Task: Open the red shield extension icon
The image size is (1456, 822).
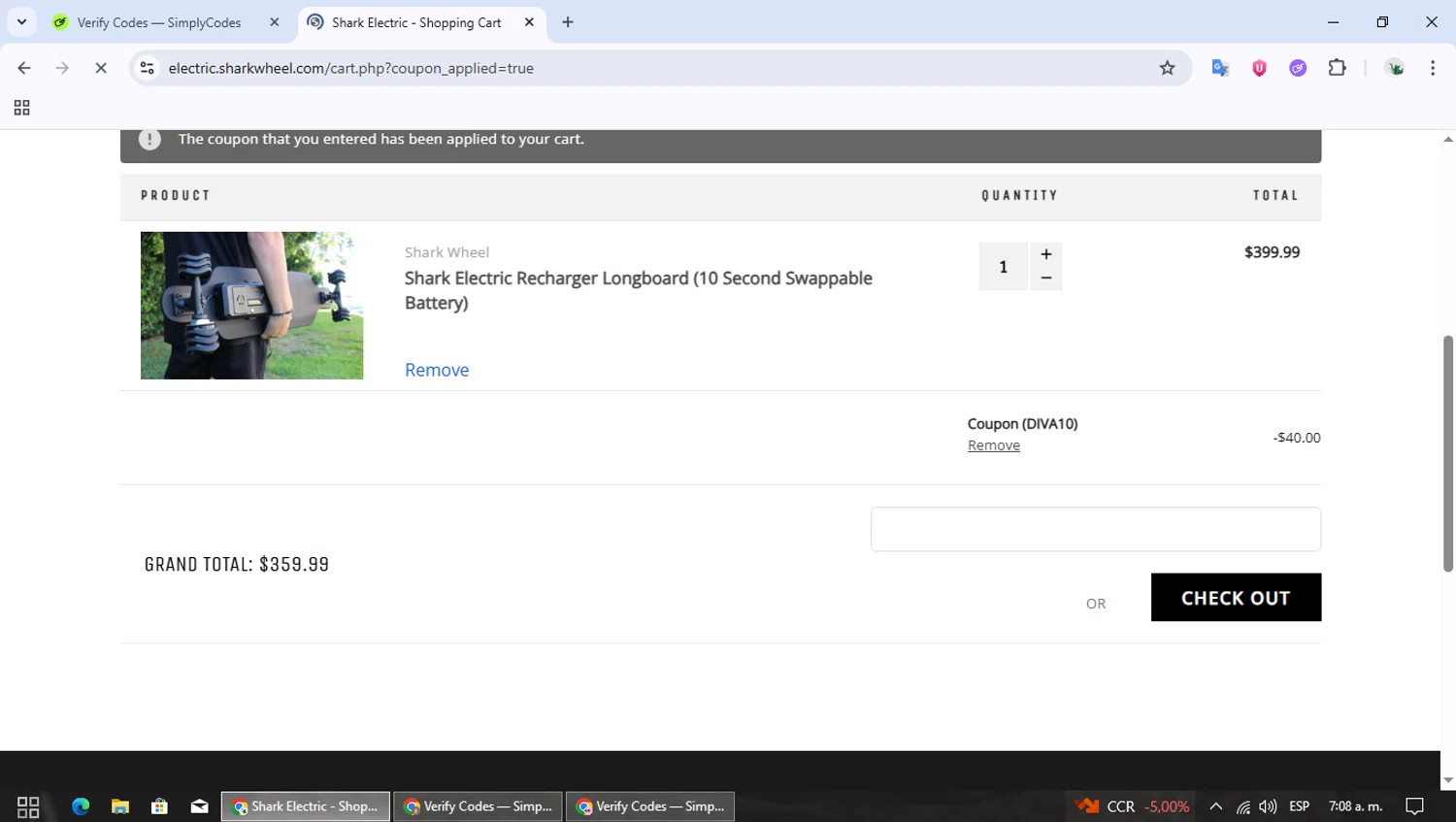Action: click(x=1259, y=68)
